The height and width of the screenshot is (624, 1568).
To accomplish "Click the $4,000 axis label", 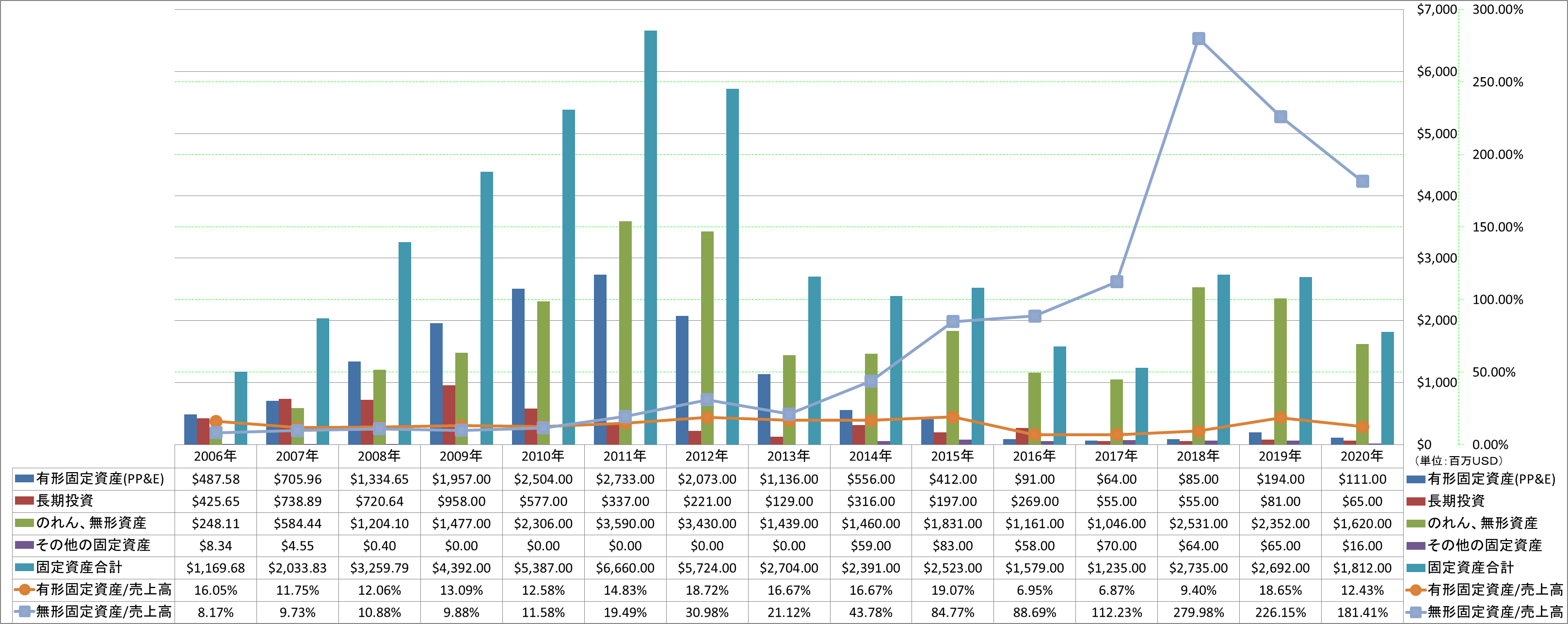I will 1437,196.
